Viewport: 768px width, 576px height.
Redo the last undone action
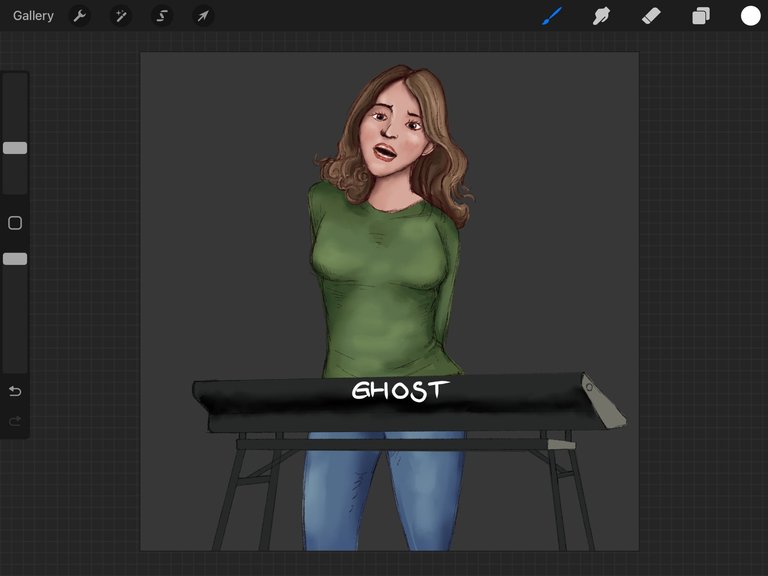(x=15, y=421)
